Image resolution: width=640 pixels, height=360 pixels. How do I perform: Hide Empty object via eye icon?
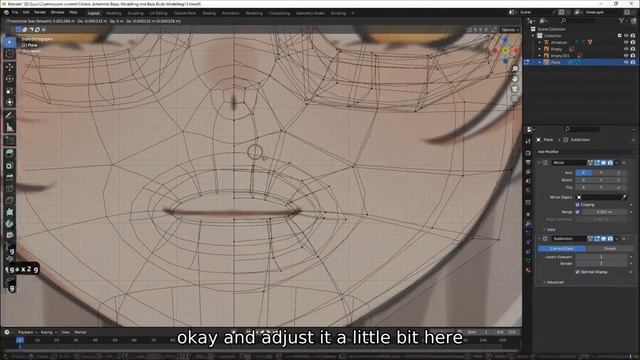pyautogui.click(x=626, y=49)
